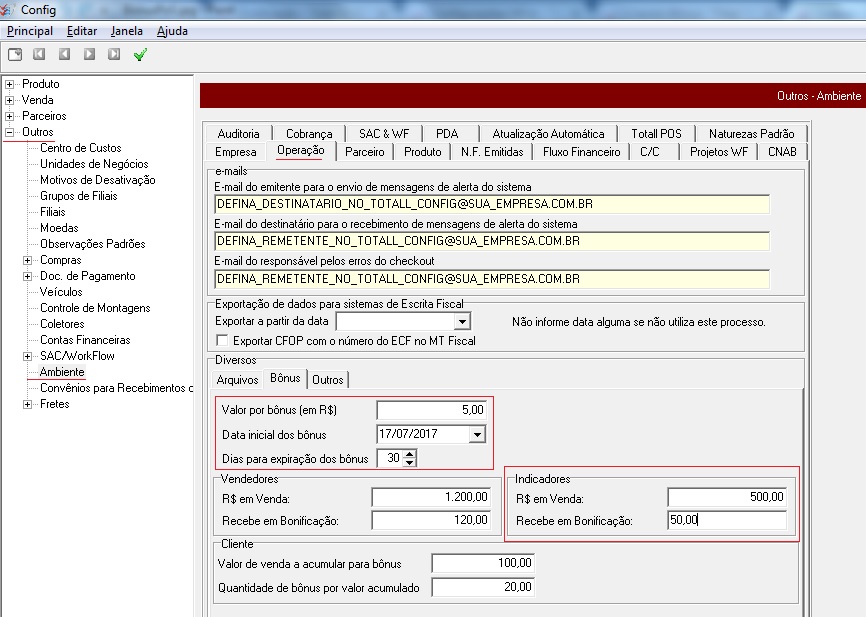Confirm changes with the green checkmark
The image size is (866, 617).
pos(140,54)
